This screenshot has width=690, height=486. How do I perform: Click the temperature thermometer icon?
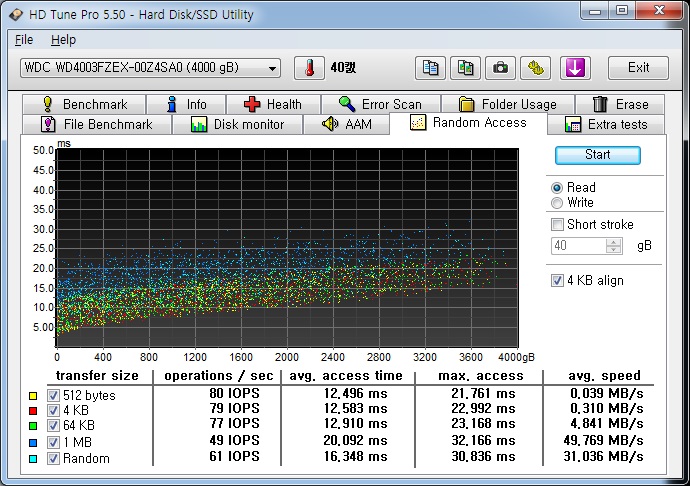[x=309, y=68]
